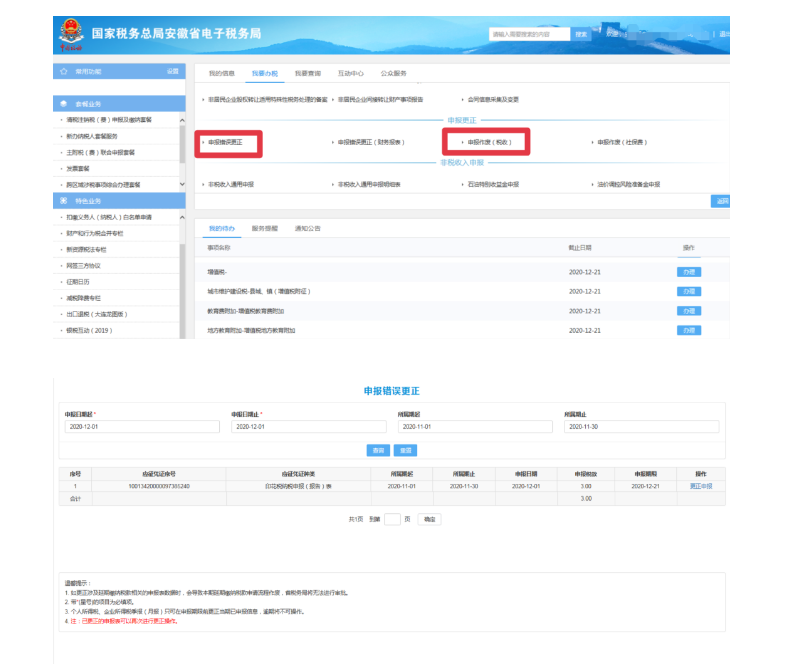
Task: Open 主附税（费）联合申报套餐
Action: pos(100,153)
